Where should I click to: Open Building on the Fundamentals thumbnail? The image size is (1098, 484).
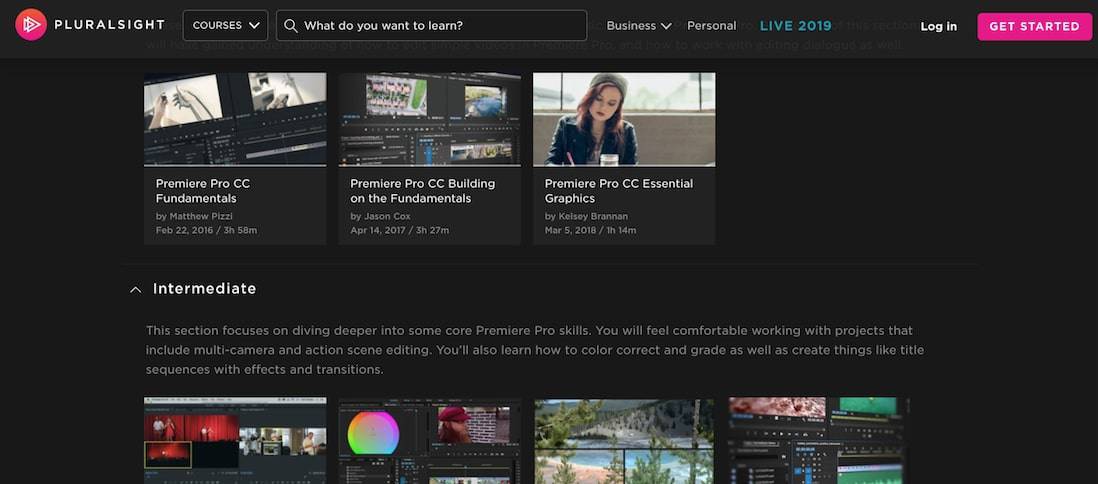(430, 119)
